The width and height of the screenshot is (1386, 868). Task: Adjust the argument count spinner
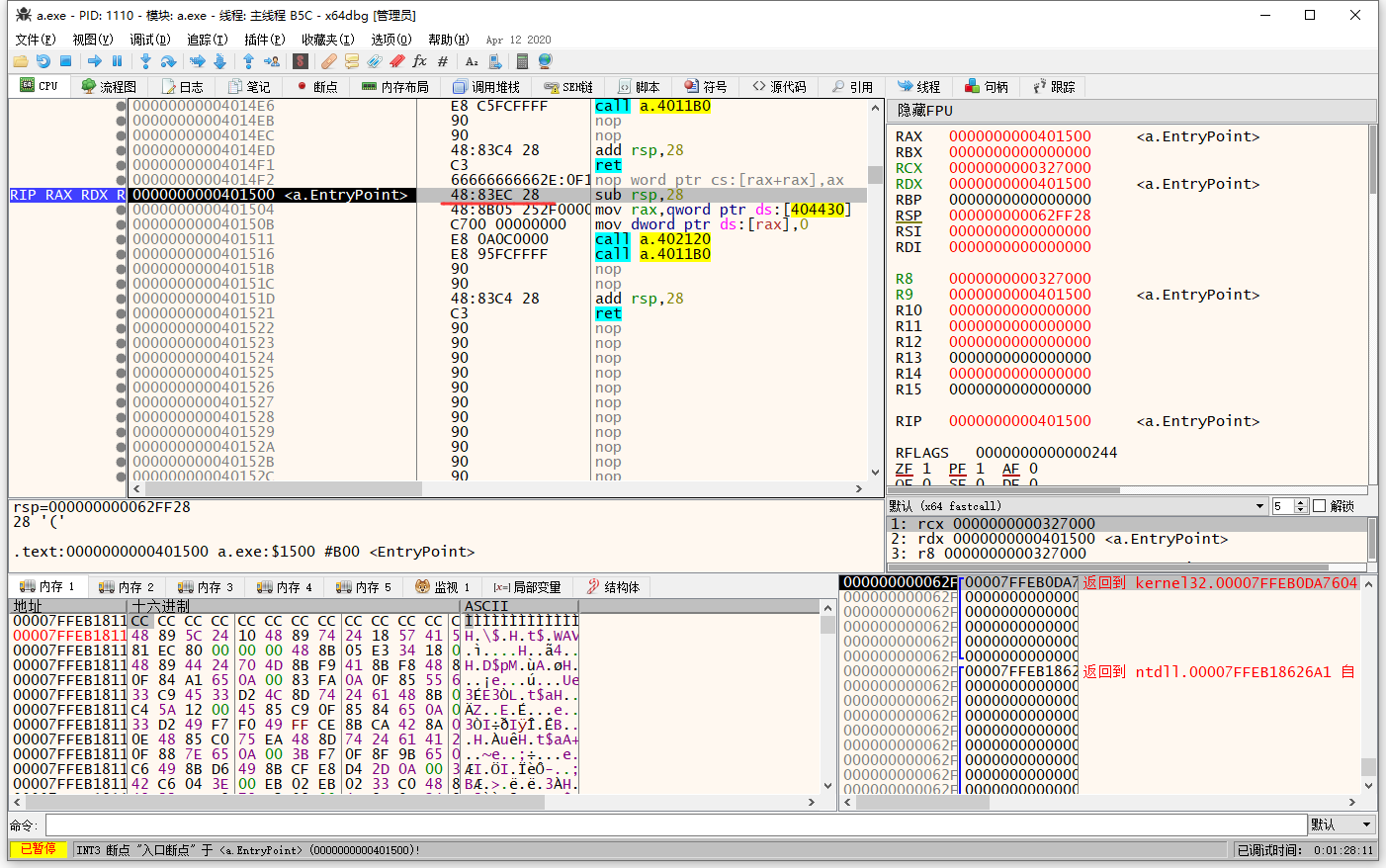[x=1301, y=506]
